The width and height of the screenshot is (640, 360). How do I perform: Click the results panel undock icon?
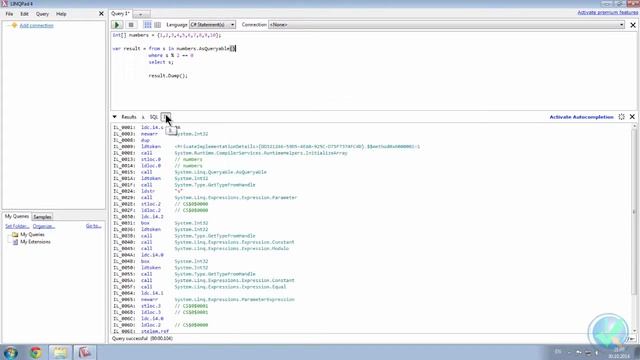pos(621,117)
